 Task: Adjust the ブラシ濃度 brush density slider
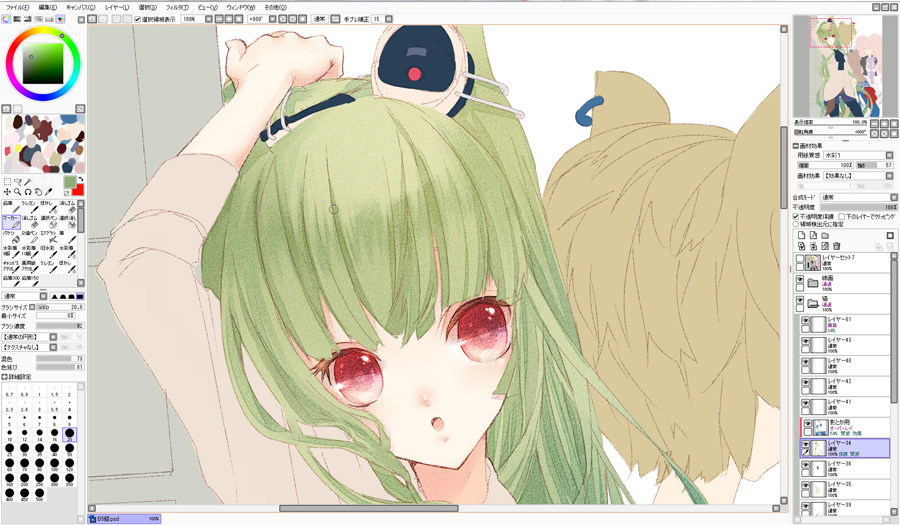click(x=60, y=325)
